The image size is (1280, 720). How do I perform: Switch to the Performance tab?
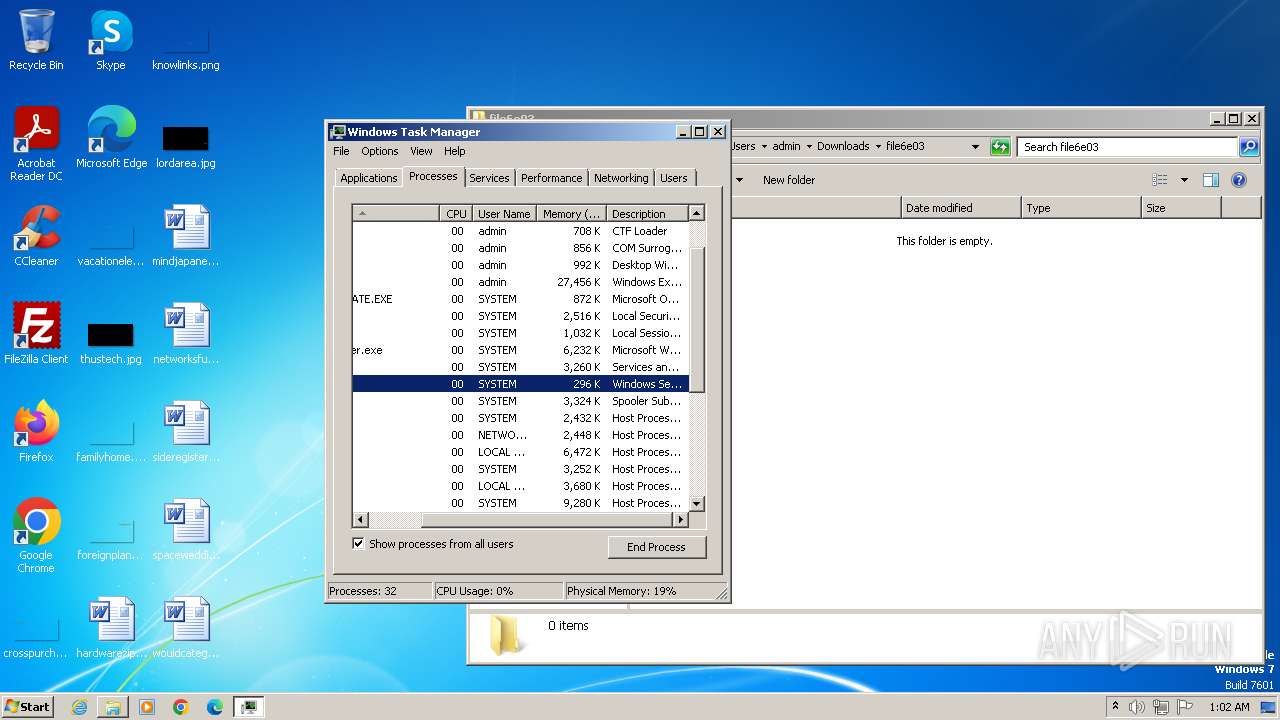[x=551, y=178]
